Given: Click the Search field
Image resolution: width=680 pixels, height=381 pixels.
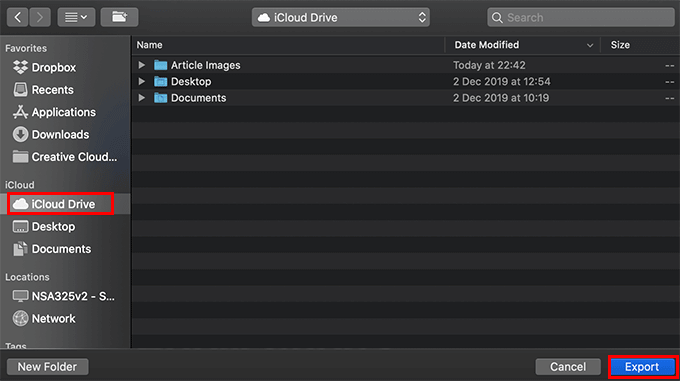Looking at the screenshot, I should pos(581,17).
